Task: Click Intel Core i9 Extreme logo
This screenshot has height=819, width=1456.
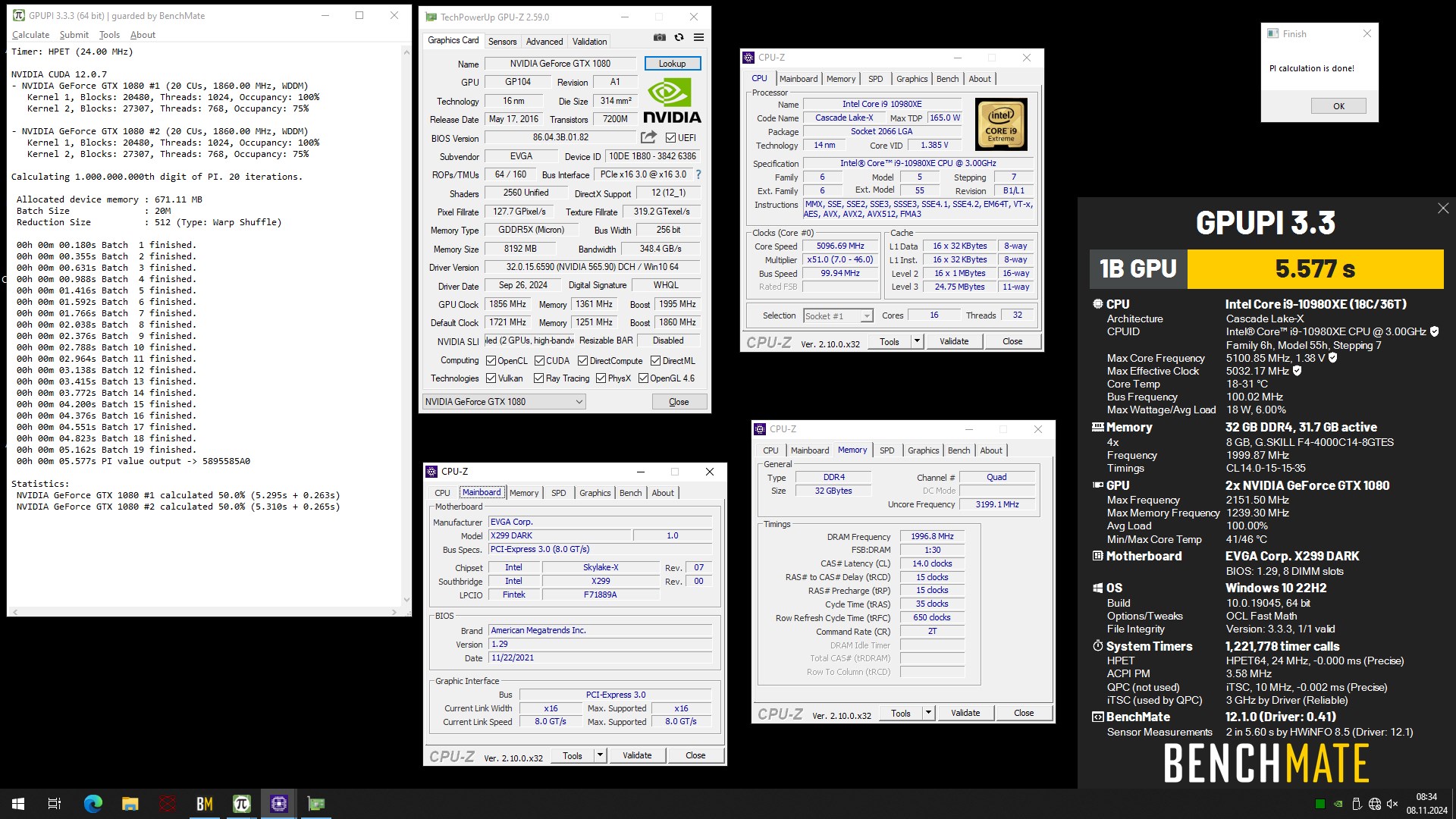Action: pos(1001,124)
